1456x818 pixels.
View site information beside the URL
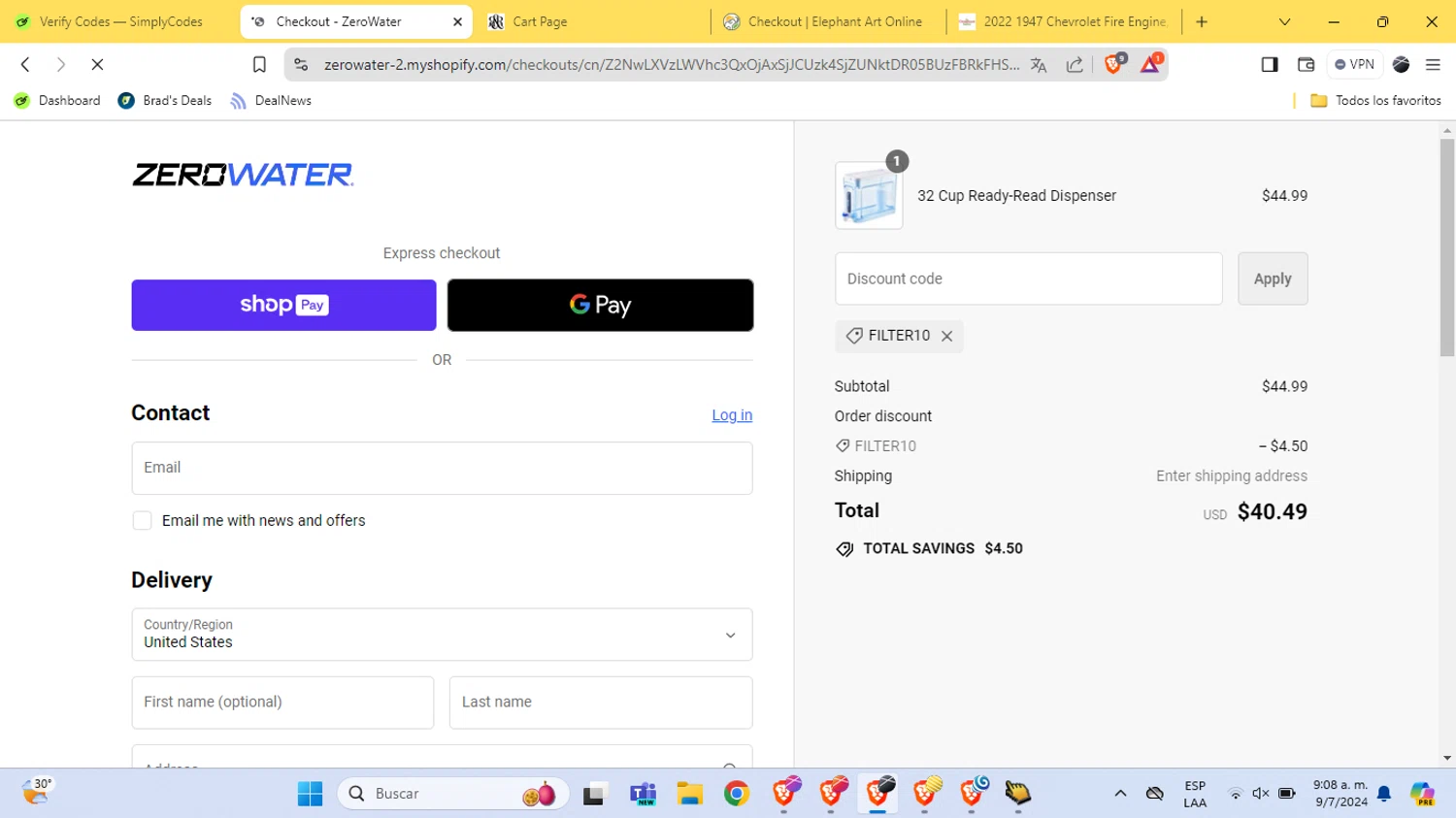(x=301, y=65)
